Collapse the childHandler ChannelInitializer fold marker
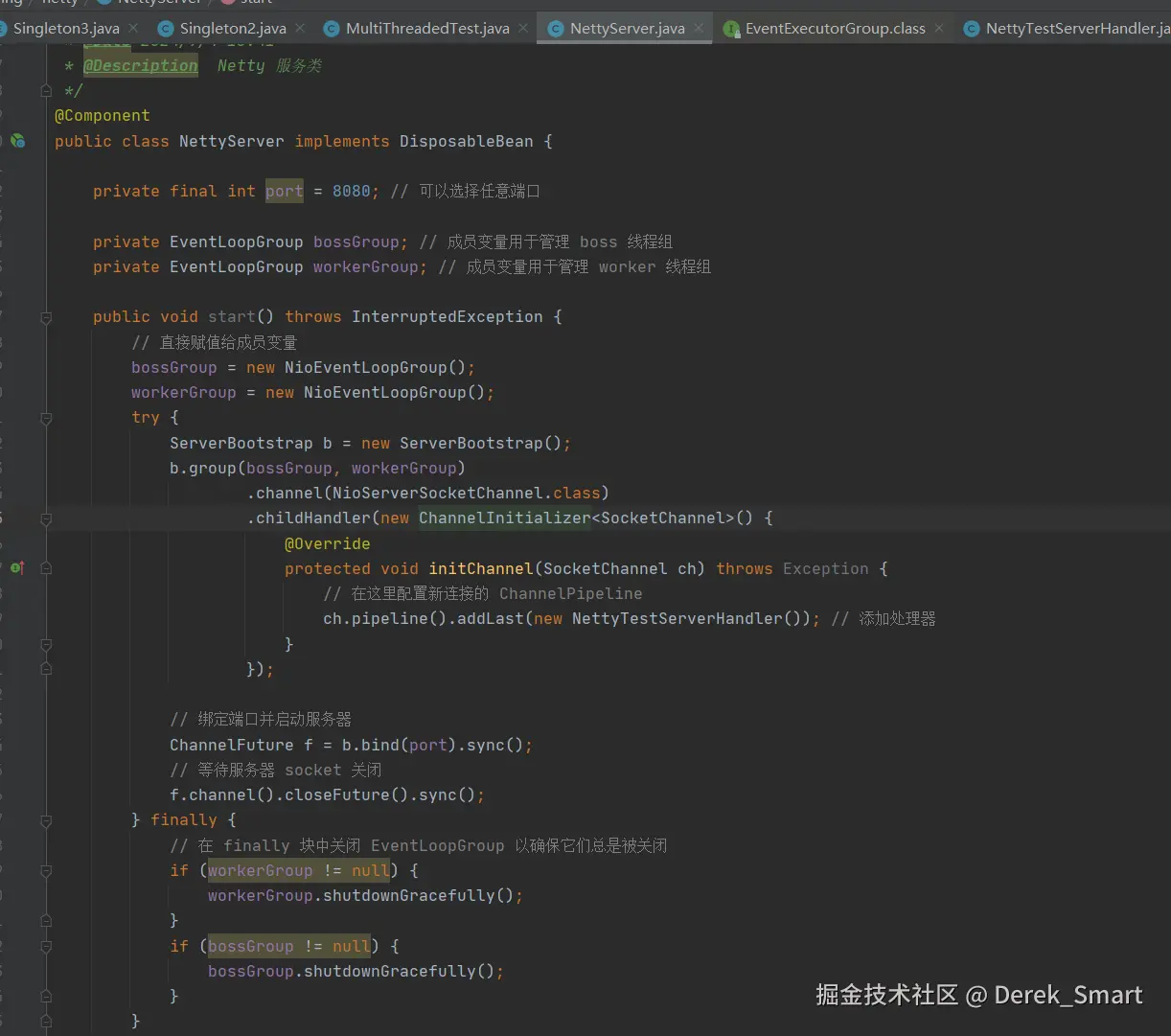 pyautogui.click(x=46, y=518)
